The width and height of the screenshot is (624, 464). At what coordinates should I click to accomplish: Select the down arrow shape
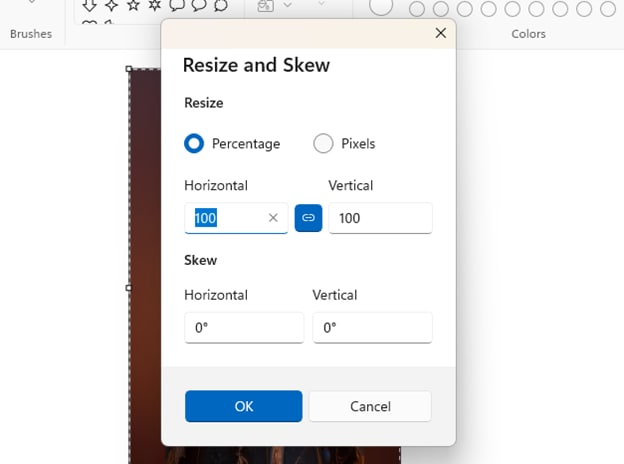pos(89,5)
